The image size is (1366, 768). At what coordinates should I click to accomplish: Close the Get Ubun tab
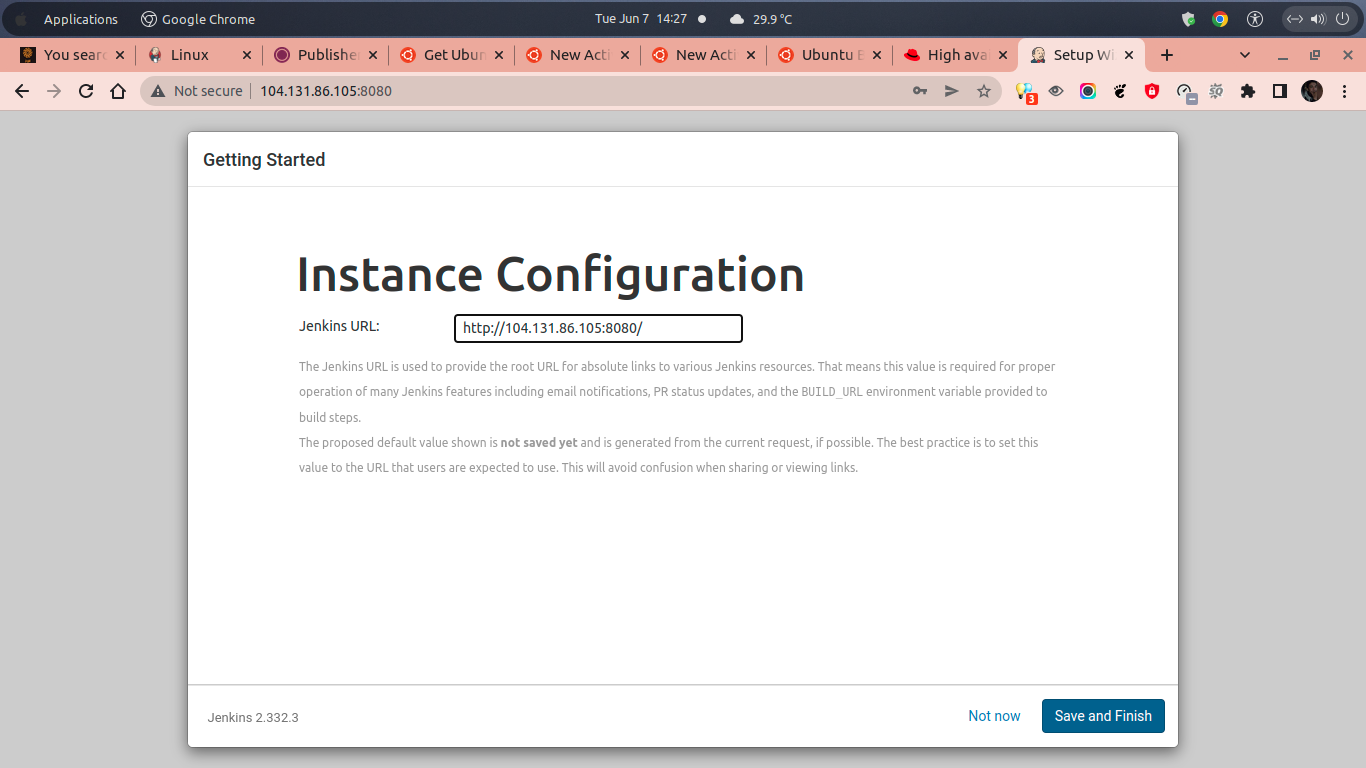(499, 55)
